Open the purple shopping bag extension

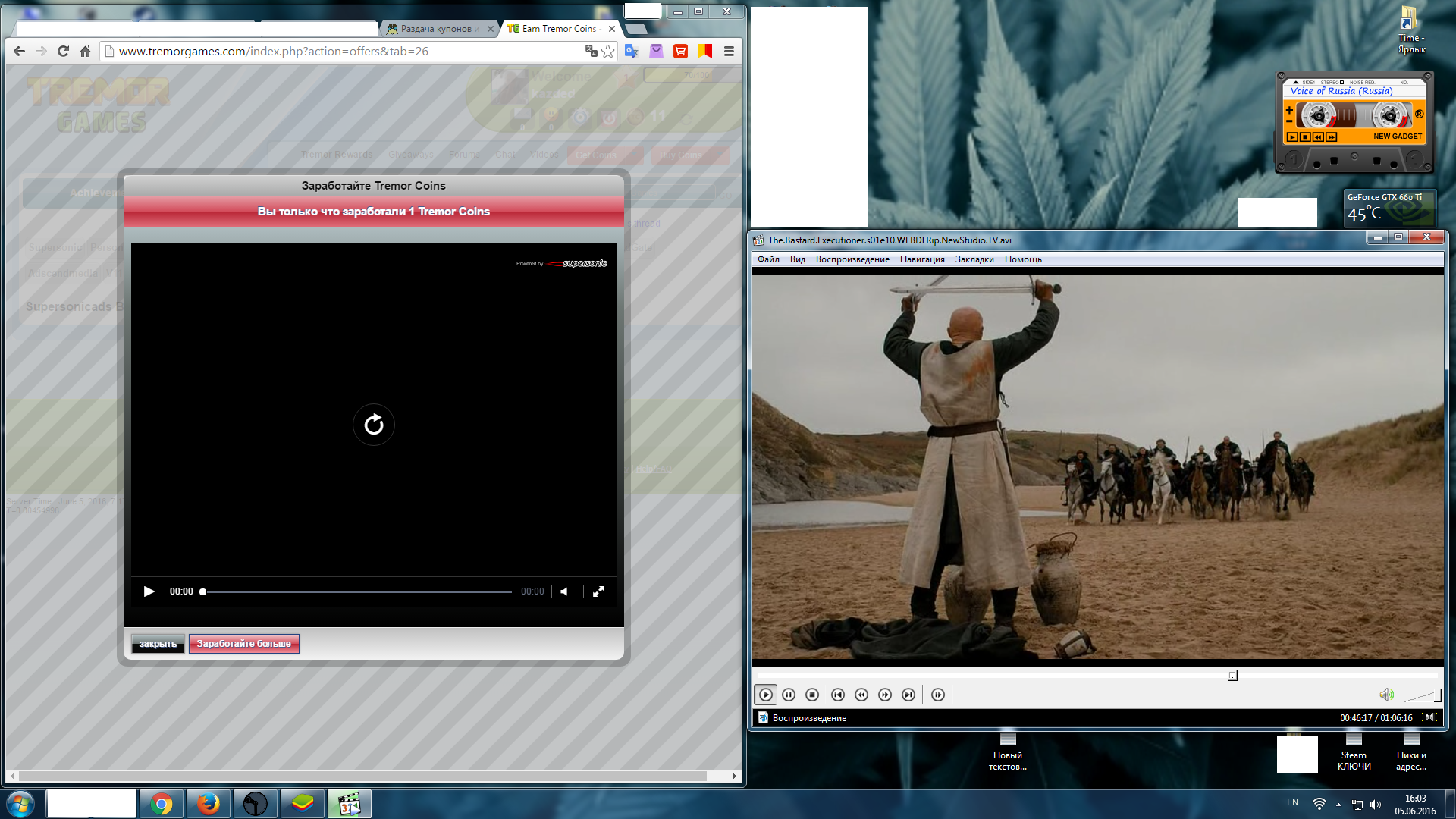click(656, 51)
